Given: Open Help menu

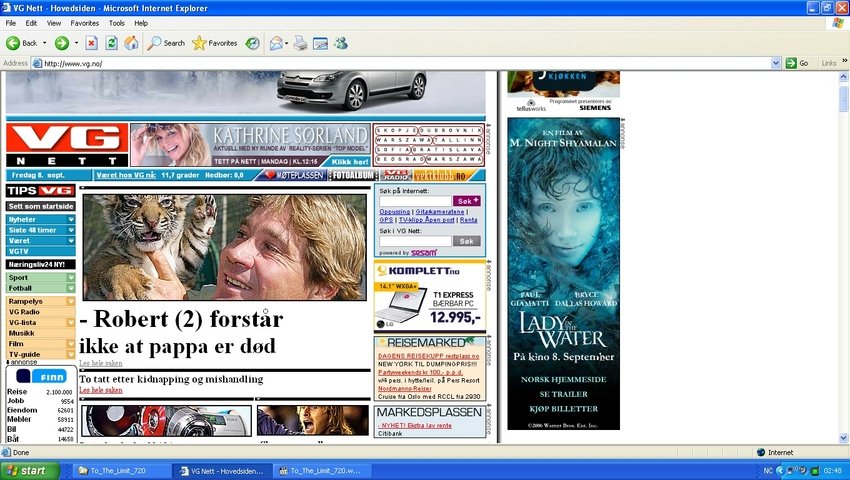Looking at the screenshot, I should 141,23.
